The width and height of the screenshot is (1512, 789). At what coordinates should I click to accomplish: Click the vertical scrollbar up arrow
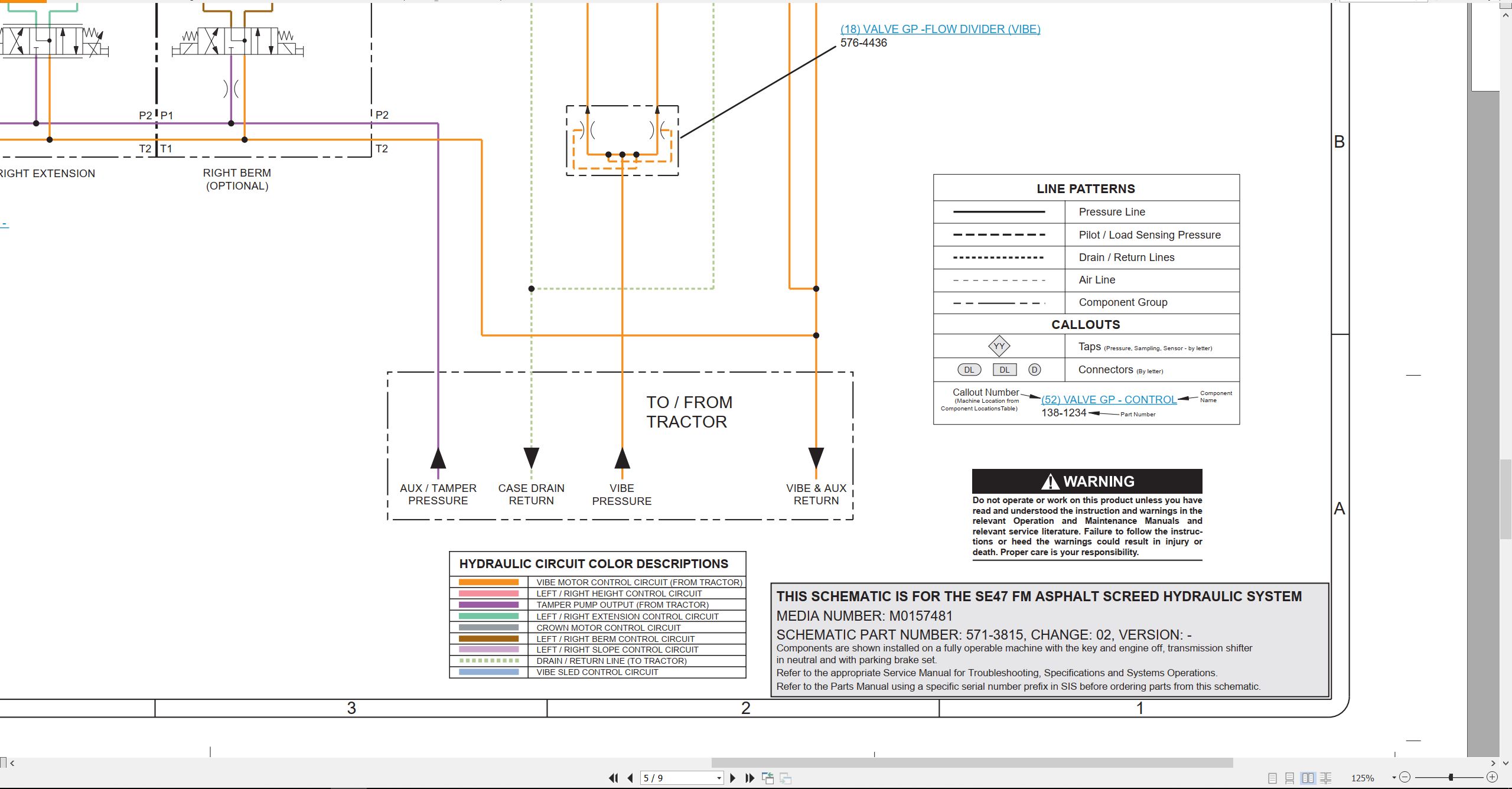click(1506, 15)
